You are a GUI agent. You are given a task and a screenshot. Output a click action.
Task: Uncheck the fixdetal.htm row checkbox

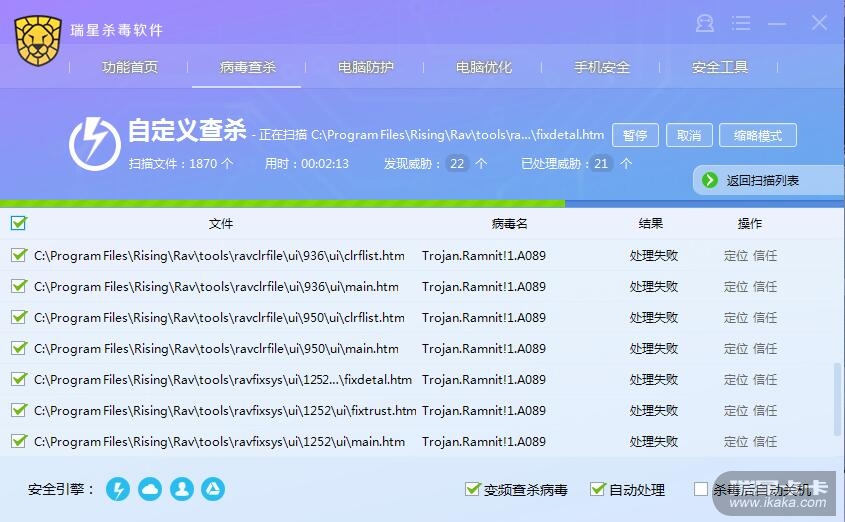click(x=19, y=379)
